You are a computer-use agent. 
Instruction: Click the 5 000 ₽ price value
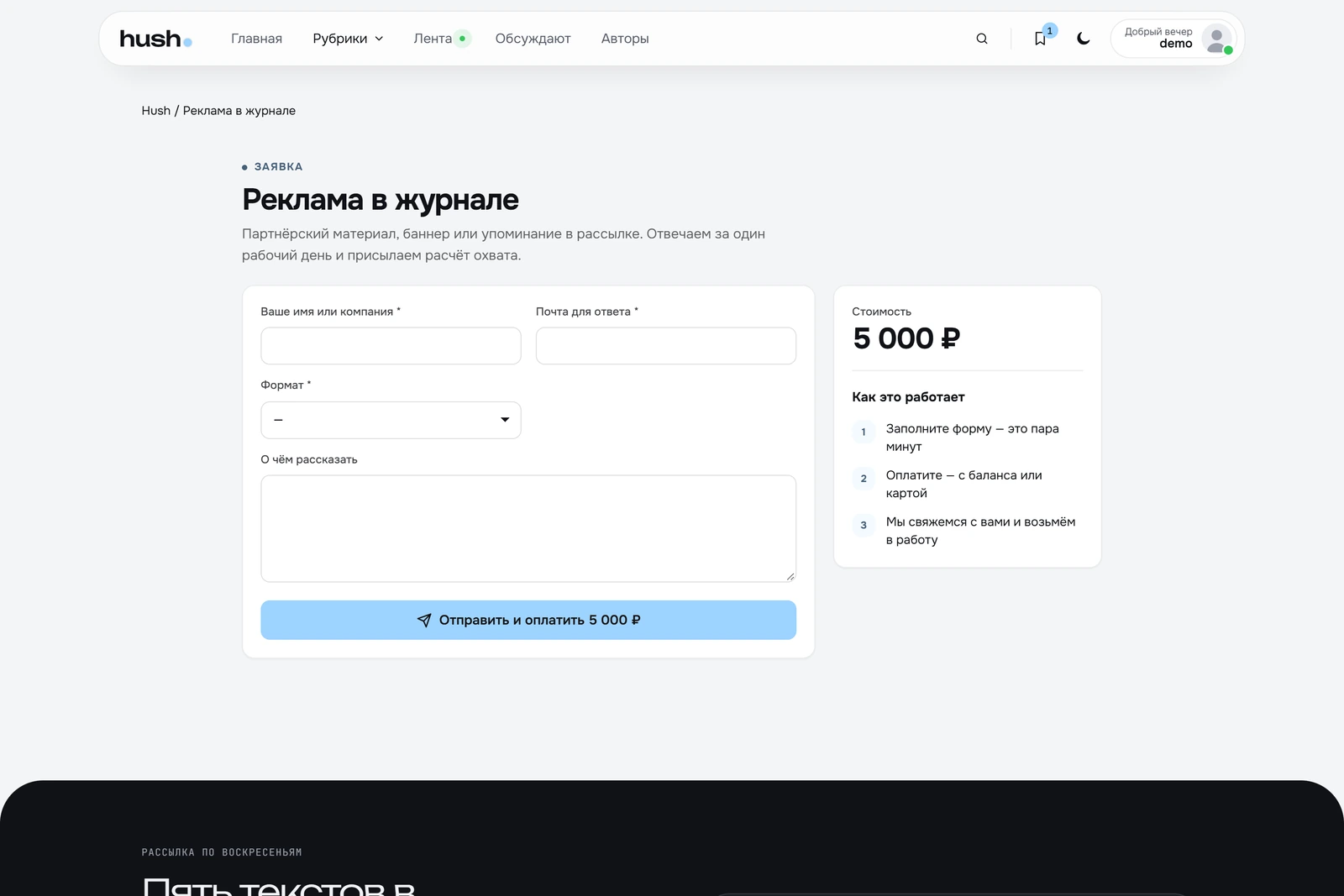click(906, 338)
